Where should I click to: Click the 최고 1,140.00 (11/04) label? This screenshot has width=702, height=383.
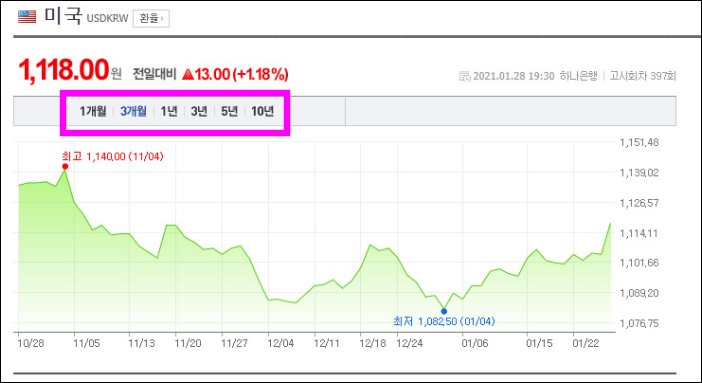coord(112,156)
